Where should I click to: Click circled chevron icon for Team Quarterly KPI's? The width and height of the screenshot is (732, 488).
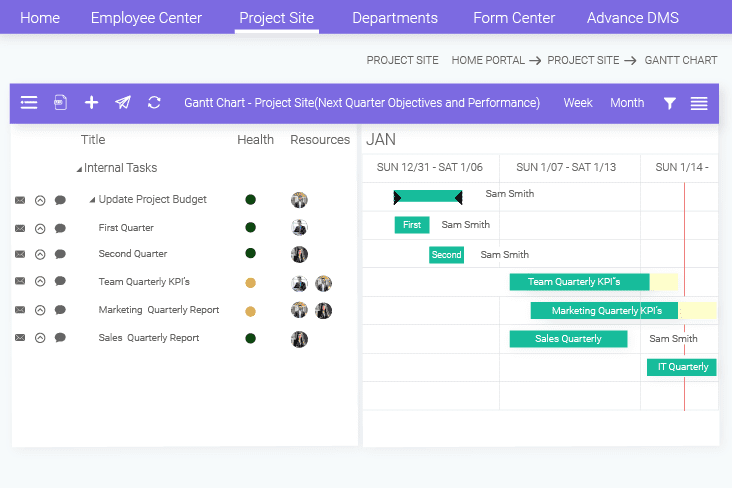pyautogui.click(x=40, y=281)
